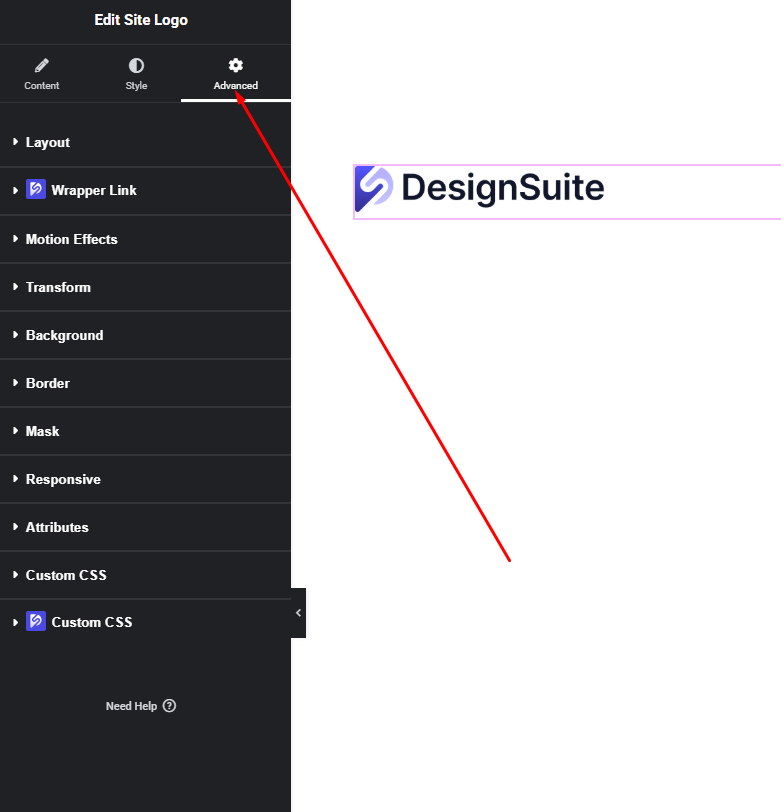Screen dimensions: 781x812
Task: Click the DesignSuite logo symbol on canvas
Action: pyautogui.click(x=375, y=189)
